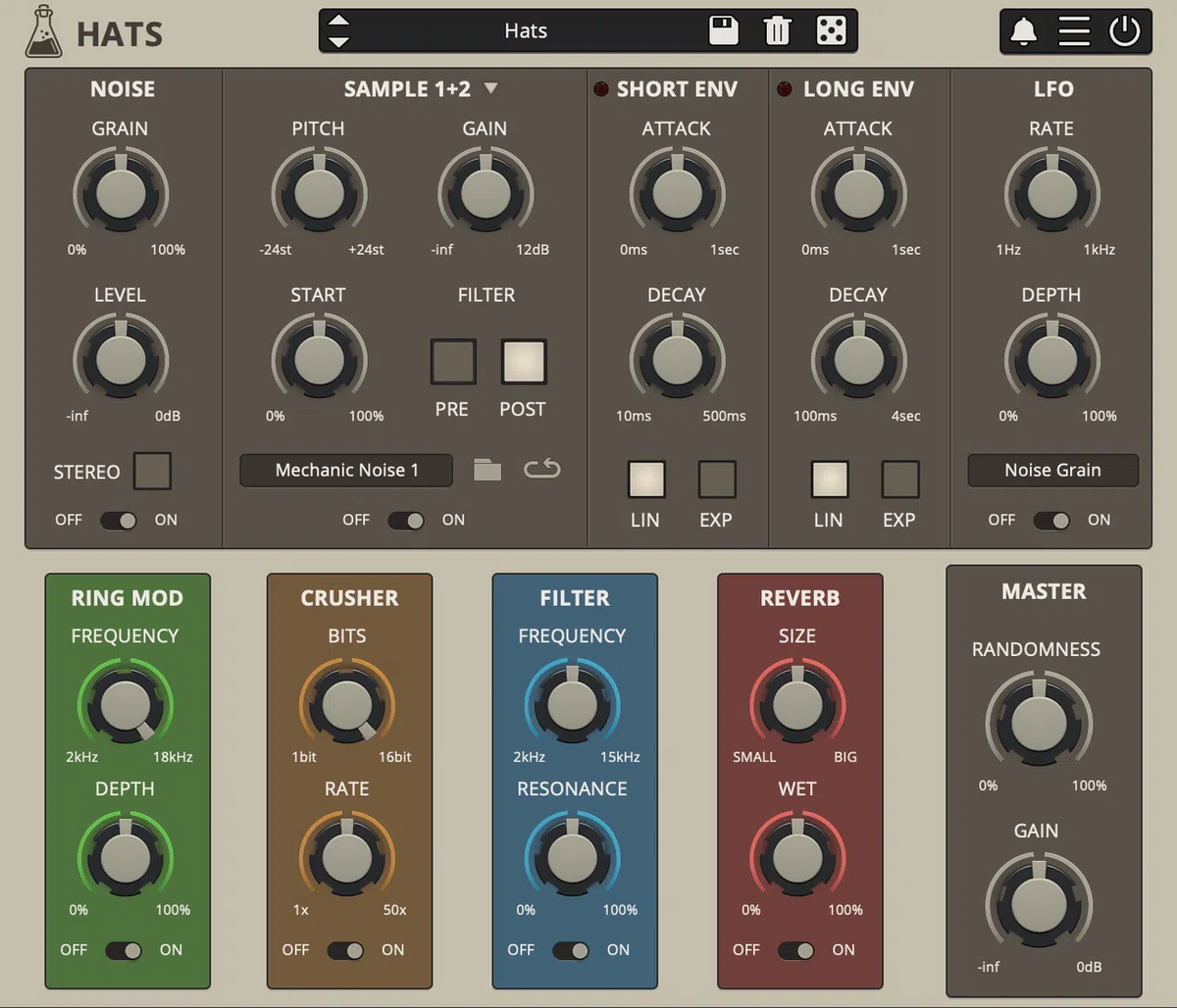The width and height of the screenshot is (1177, 1008).
Task: Open the hamburger menu
Action: click(x=1074, y=30)
